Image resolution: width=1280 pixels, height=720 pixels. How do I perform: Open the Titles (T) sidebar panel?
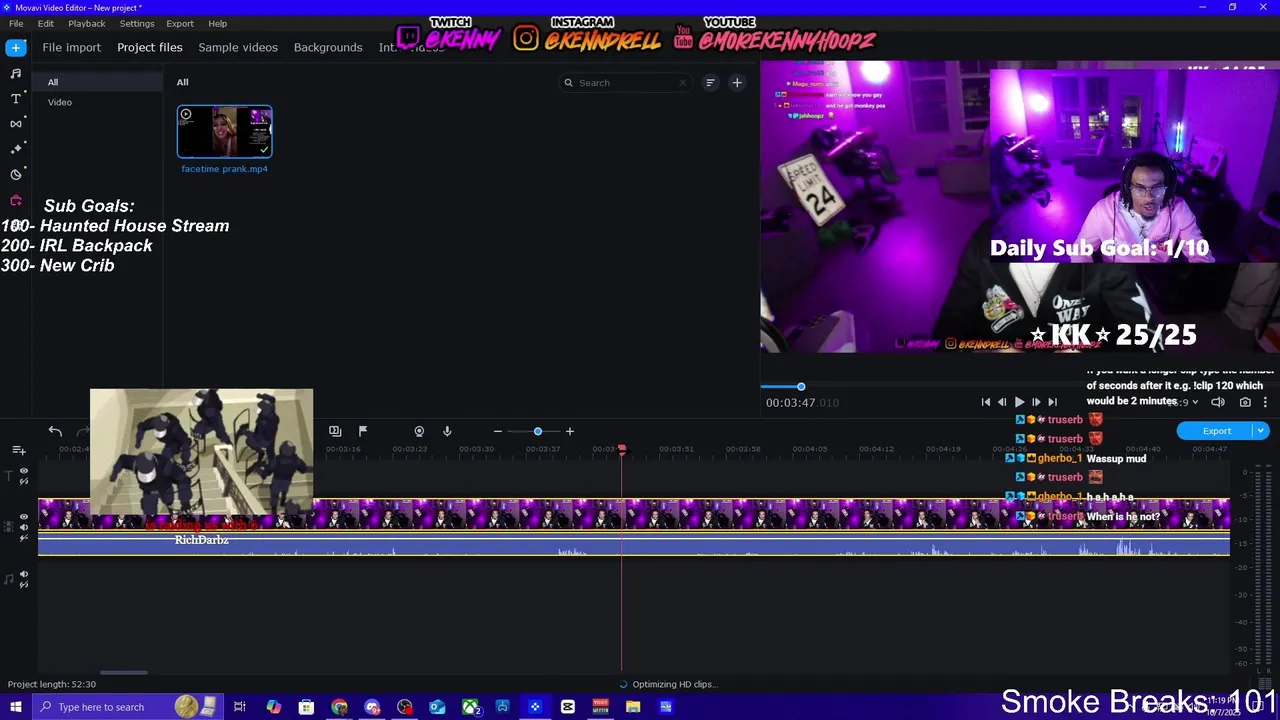(16, 98)
